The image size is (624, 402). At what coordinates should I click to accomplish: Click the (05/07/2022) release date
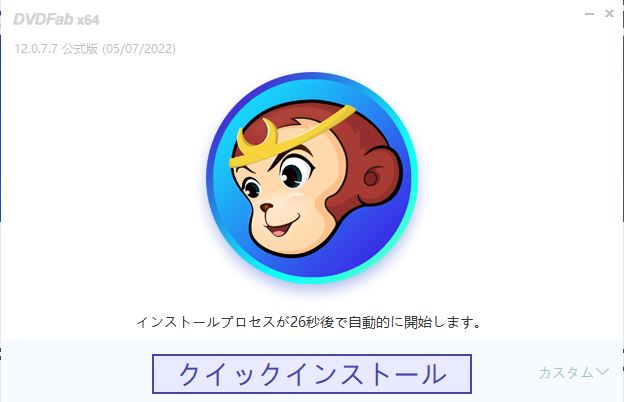(139, 49)
